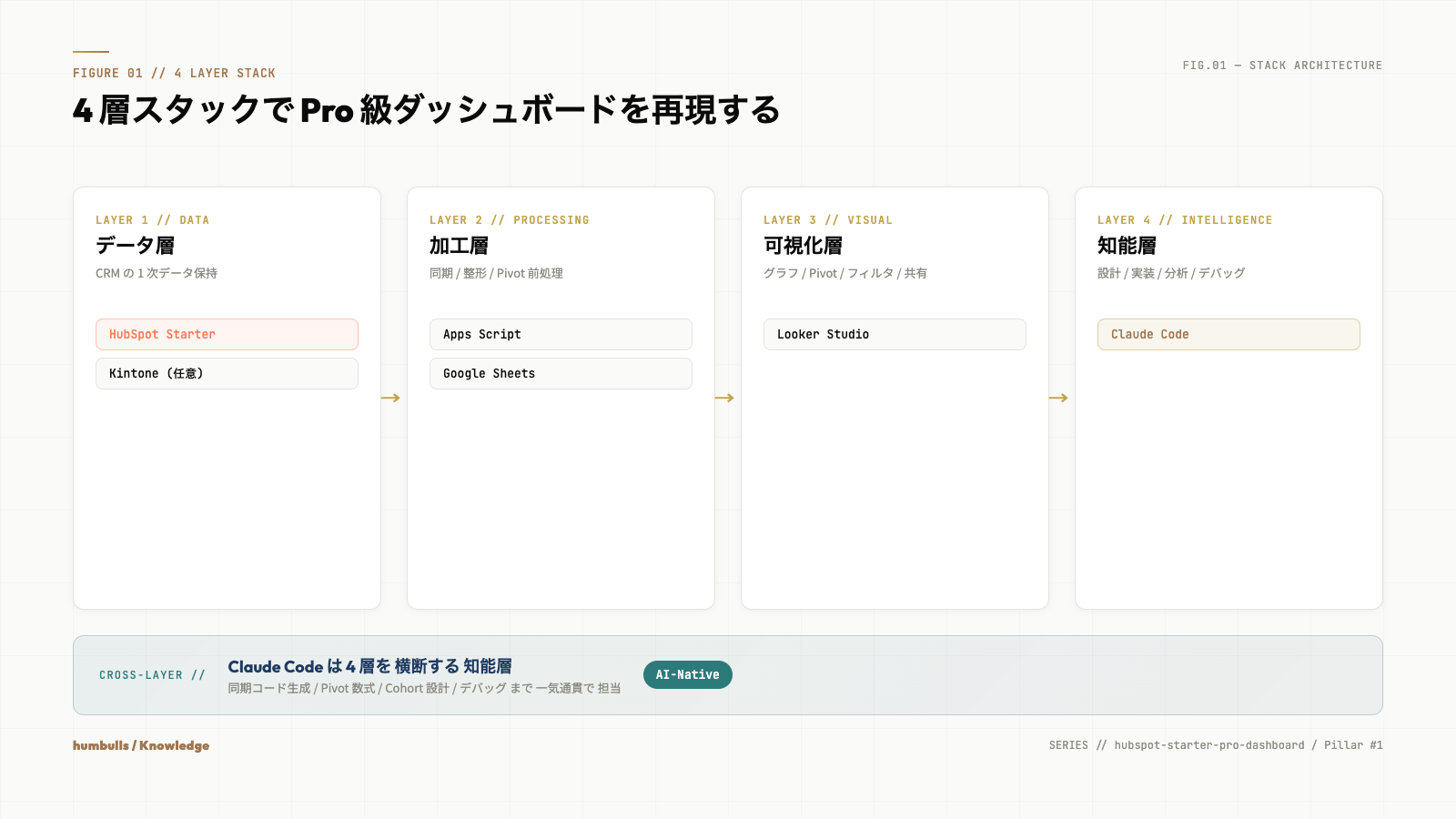Click the LAYER 2 // PROCESSING label

[x=510, y=220]
